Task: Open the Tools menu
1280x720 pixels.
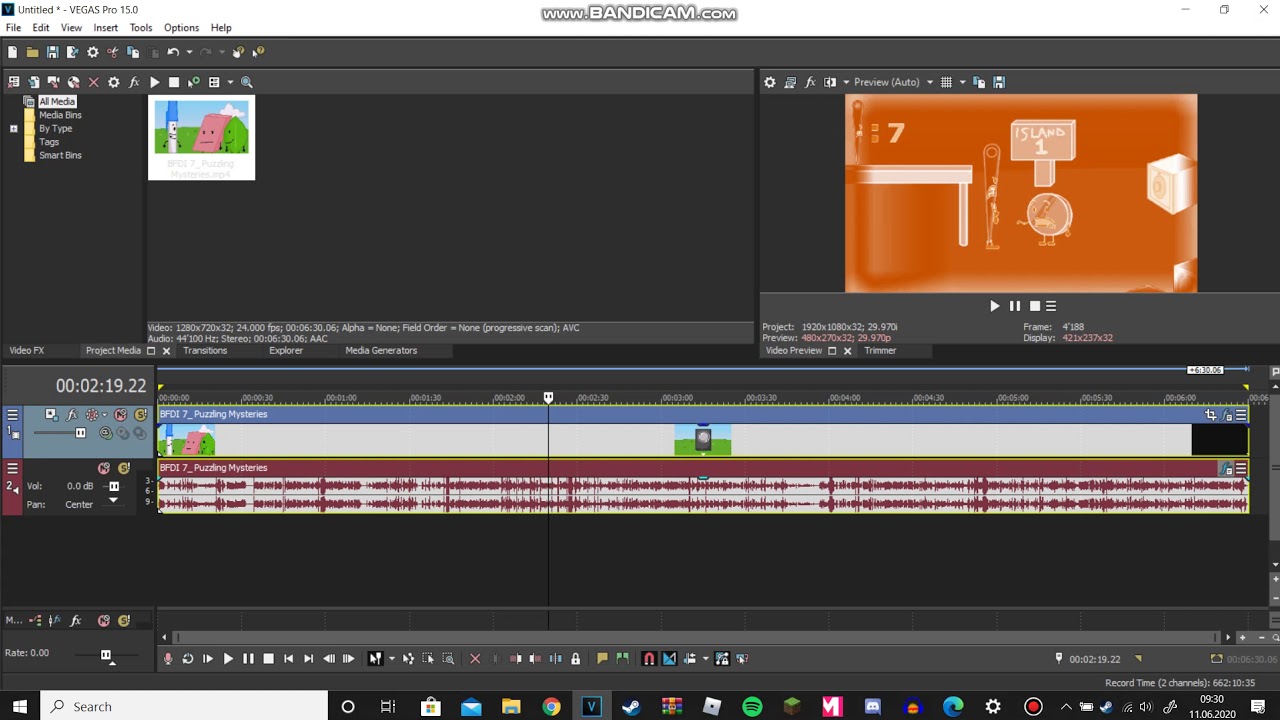Action: [141, 28]
